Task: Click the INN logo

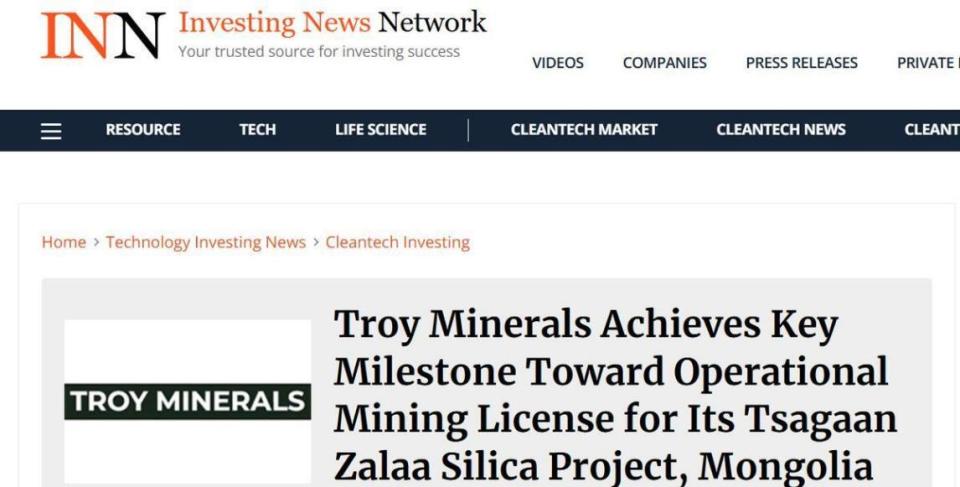Action: [102, 36]
